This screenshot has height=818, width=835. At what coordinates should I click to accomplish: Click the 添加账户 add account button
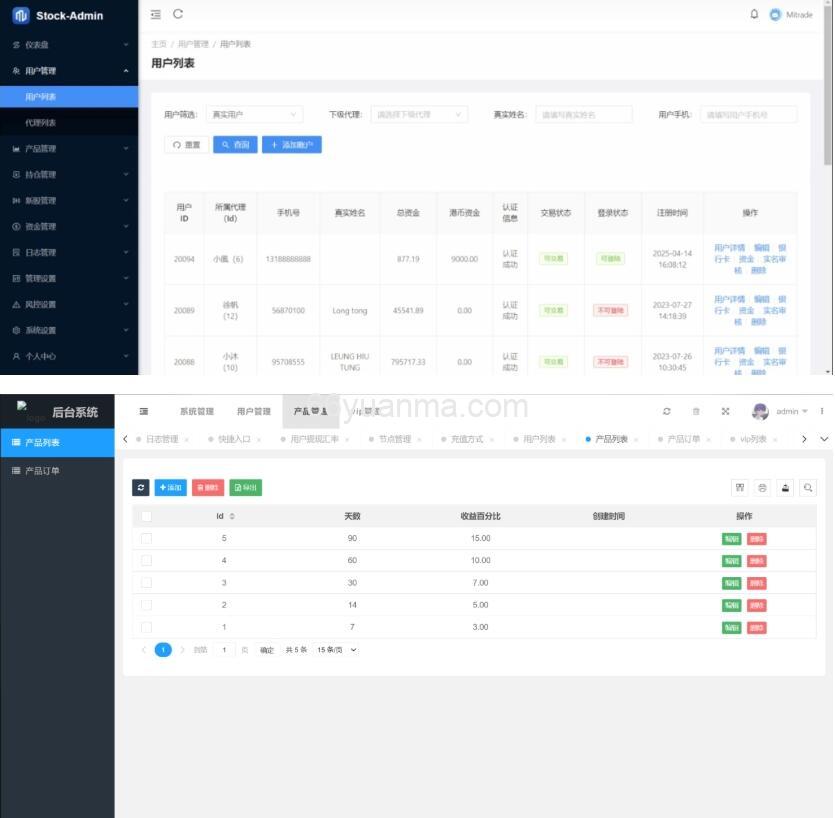[291, 145]
